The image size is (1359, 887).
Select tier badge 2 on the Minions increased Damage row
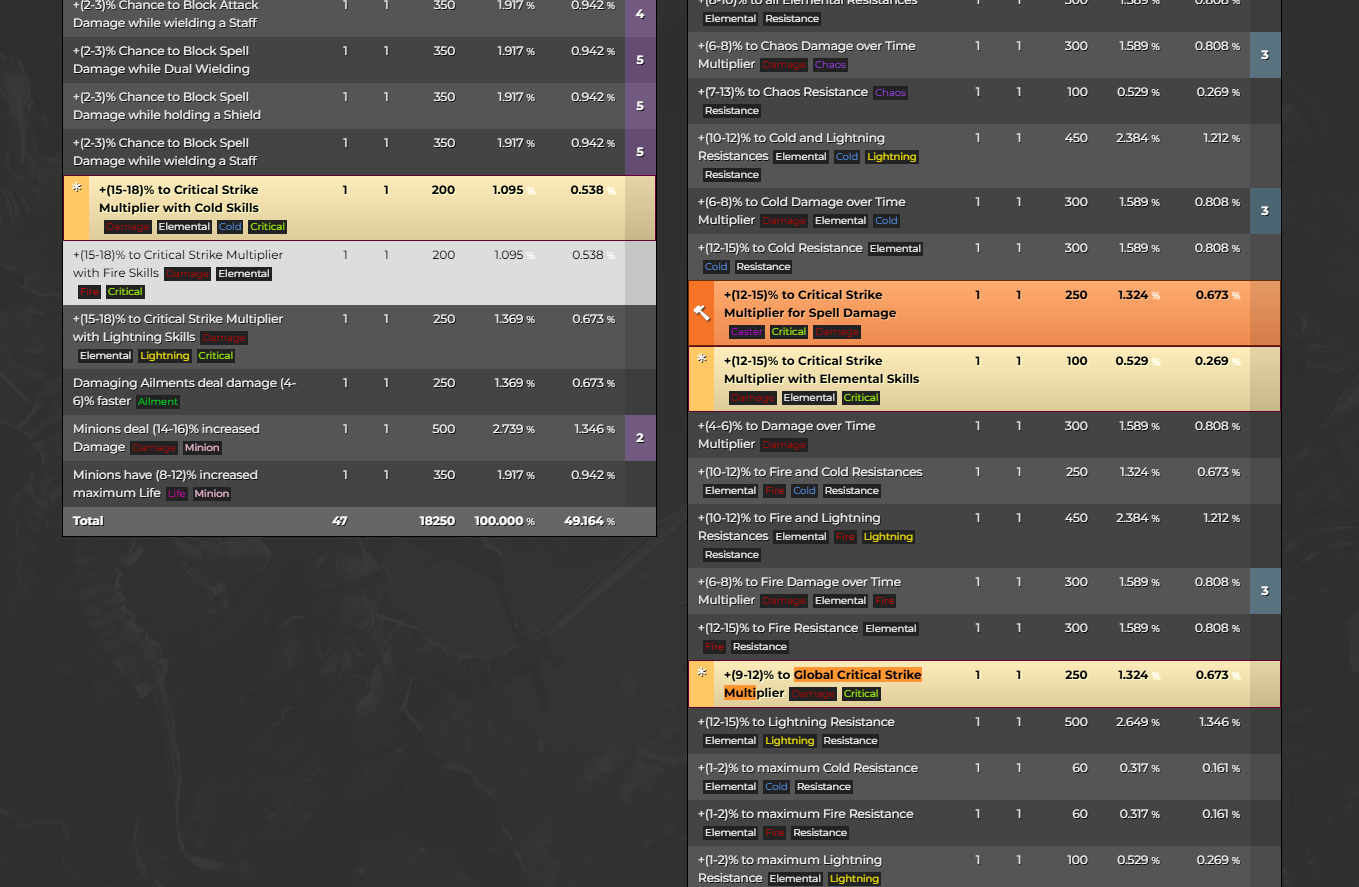(x=640, y=438)
